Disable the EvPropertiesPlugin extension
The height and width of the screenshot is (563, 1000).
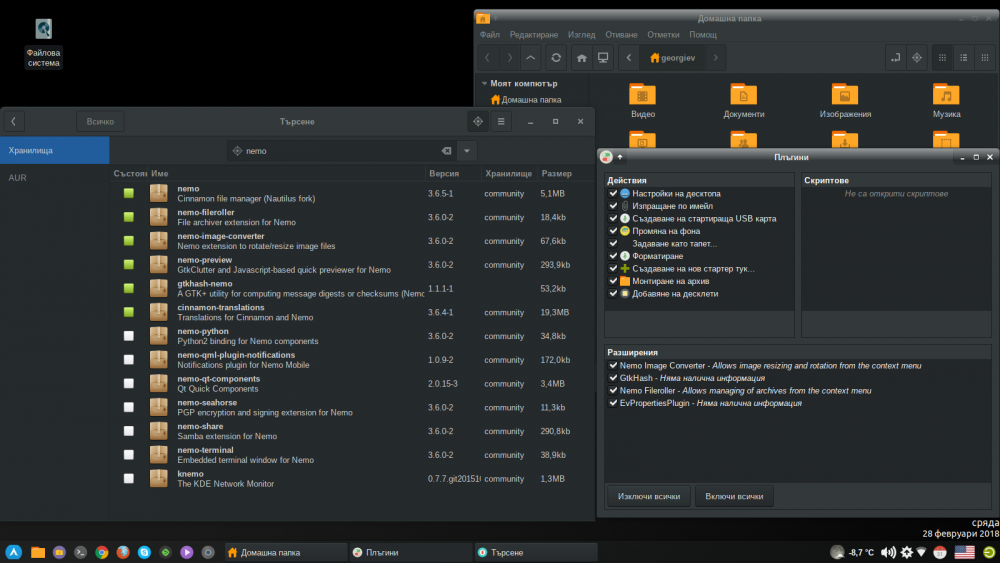(614, 403)
